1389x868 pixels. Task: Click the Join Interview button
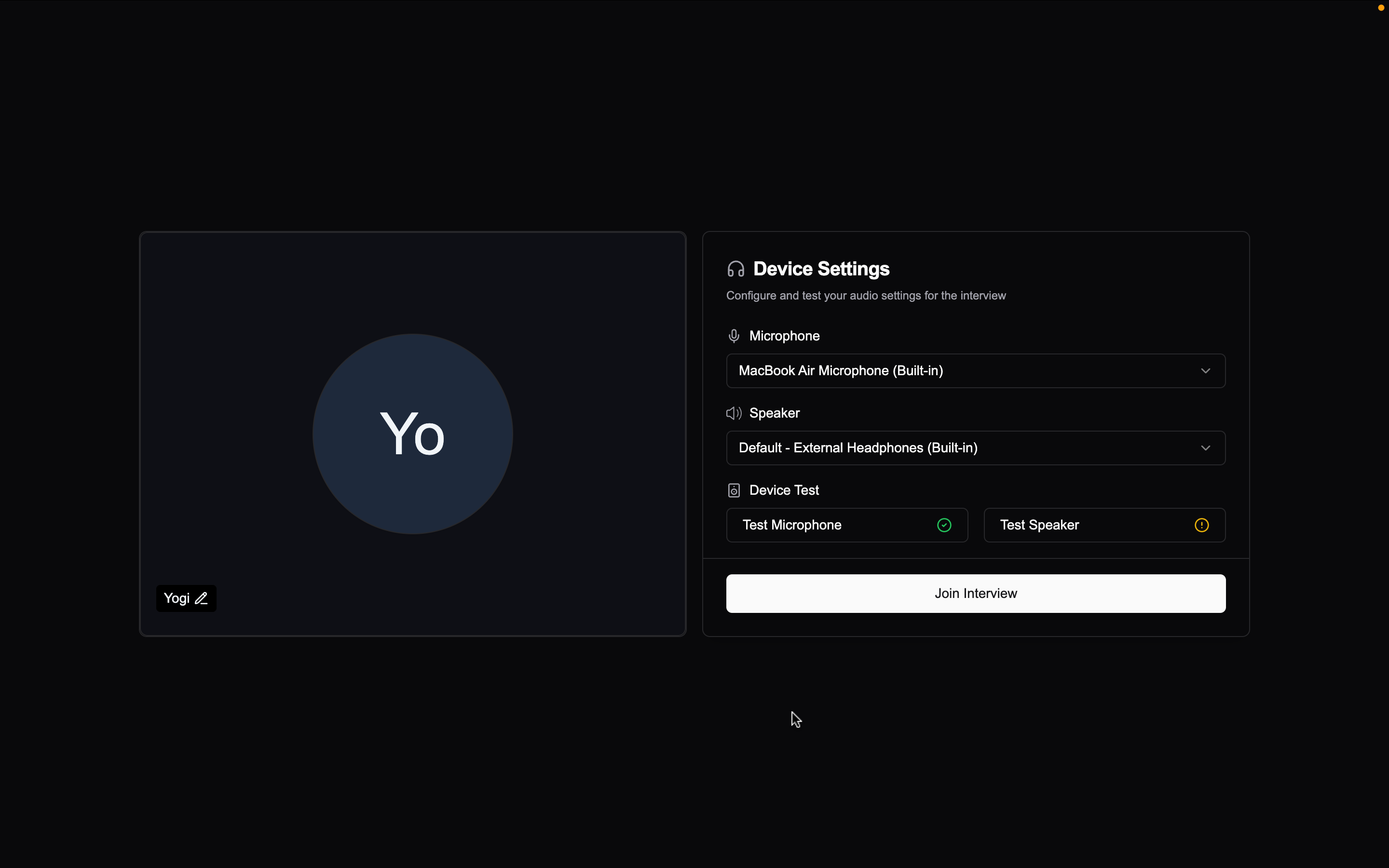pos(976,594)
